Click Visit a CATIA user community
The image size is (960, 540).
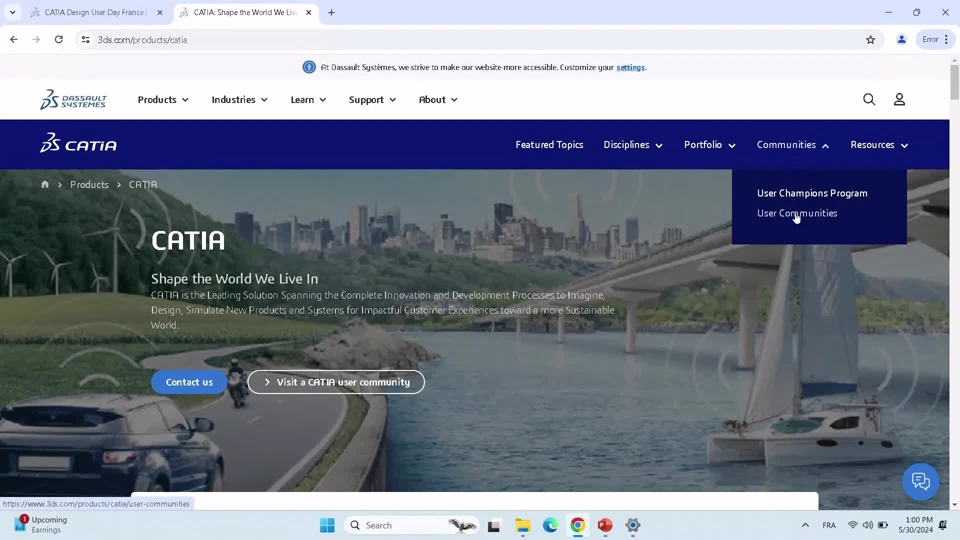[x=336, y=382]
